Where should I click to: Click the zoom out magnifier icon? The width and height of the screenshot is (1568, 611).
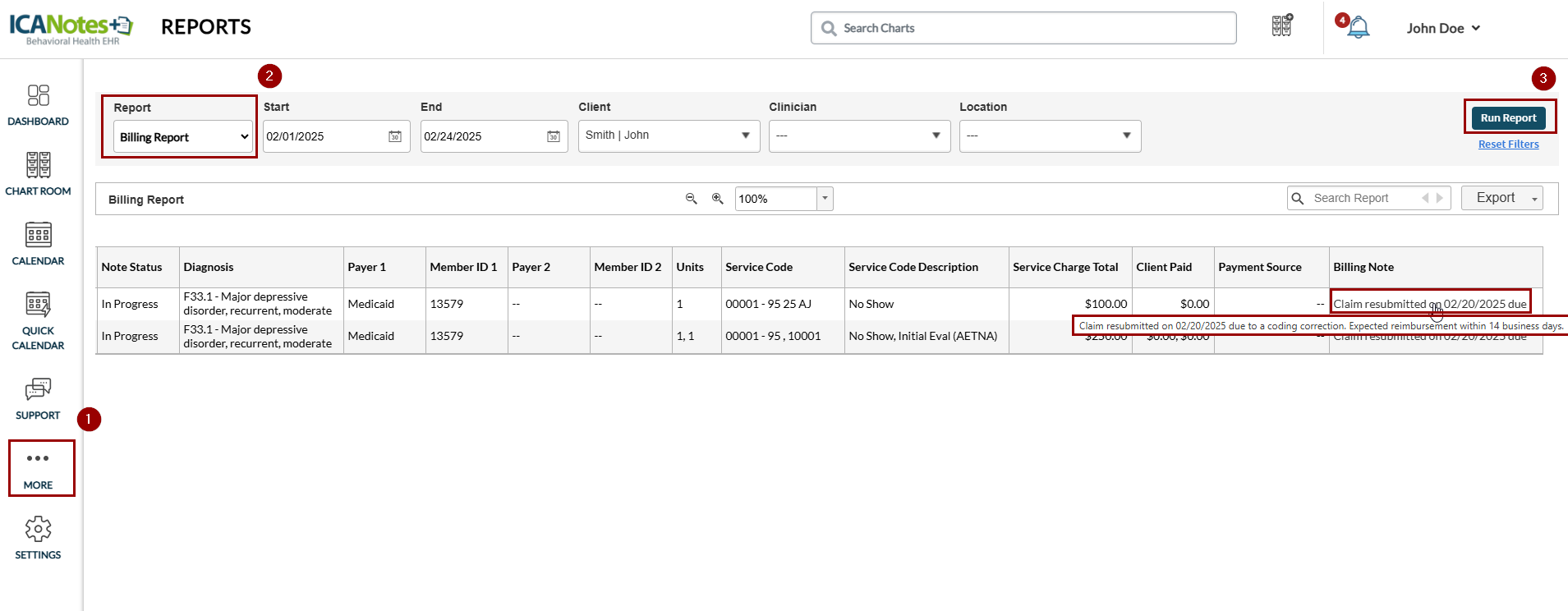(691, 199)
